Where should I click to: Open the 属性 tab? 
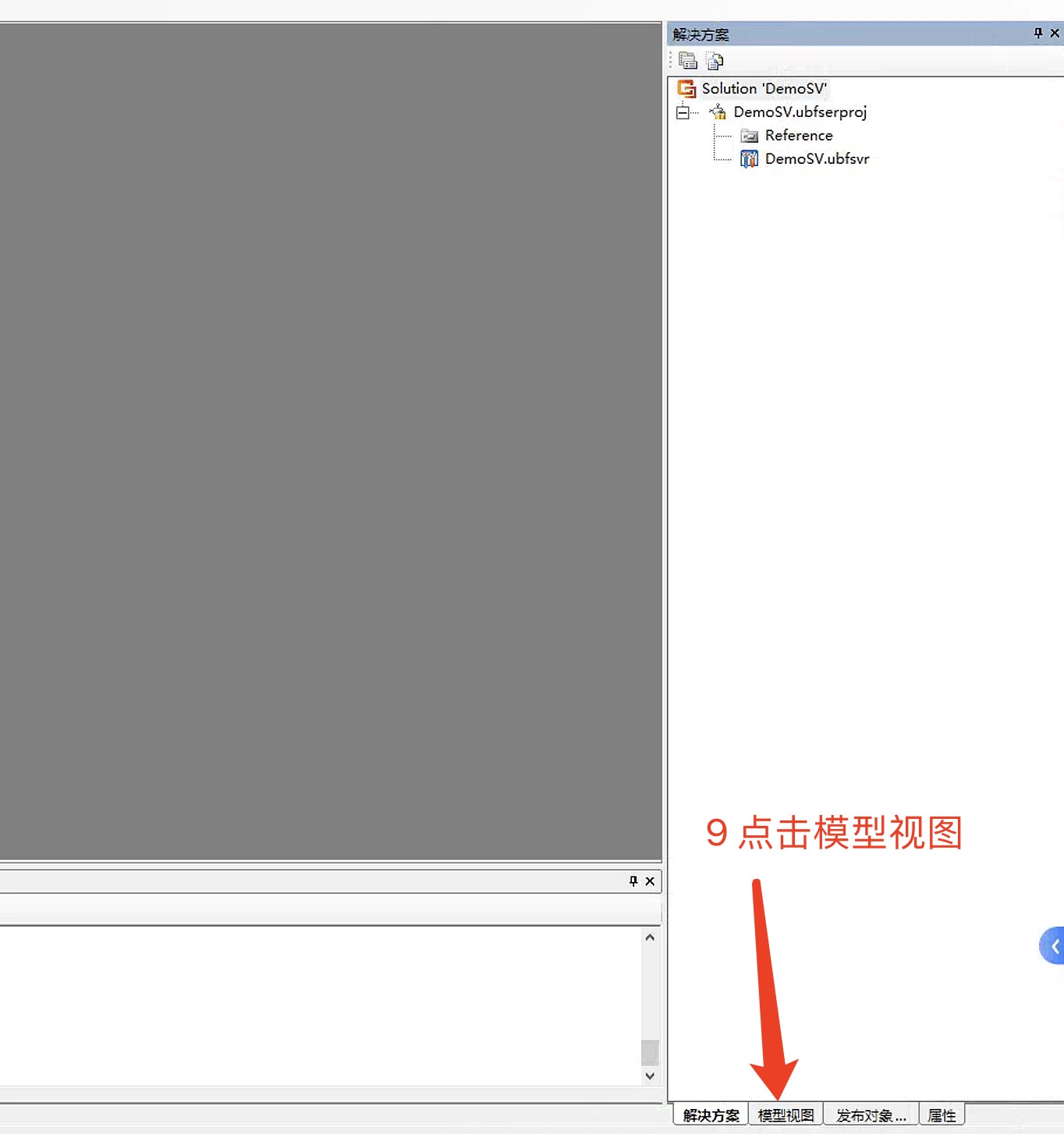pyautogui.click(x=942, y=1115)
